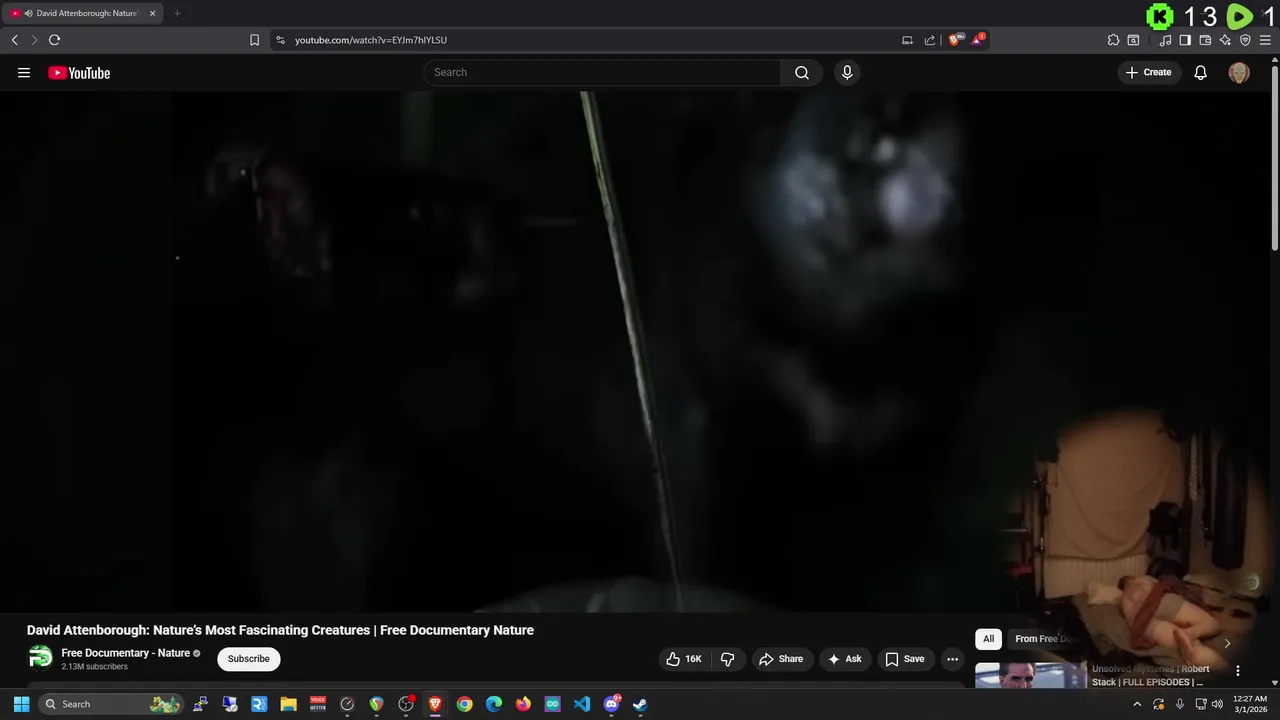Start voice search with the microphone icon
Screen dimensions: 1280x720
[x=847, y=72]
